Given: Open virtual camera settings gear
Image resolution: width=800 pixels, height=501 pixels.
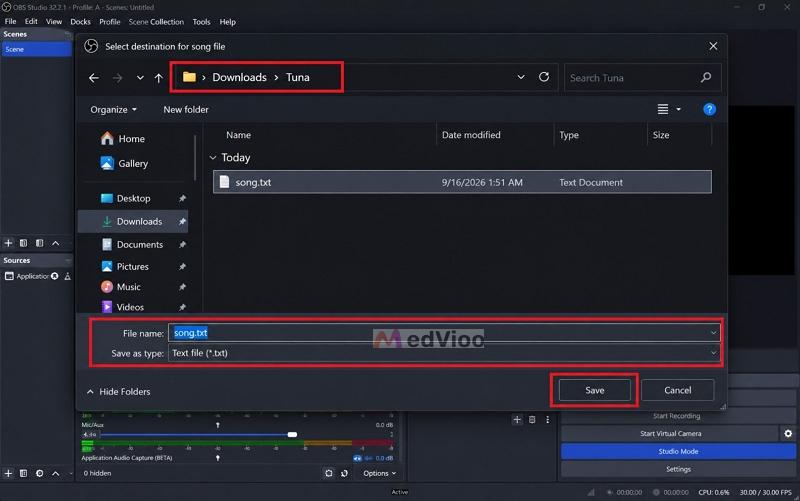Looking at the screenshot, I should tap(788, 433).
